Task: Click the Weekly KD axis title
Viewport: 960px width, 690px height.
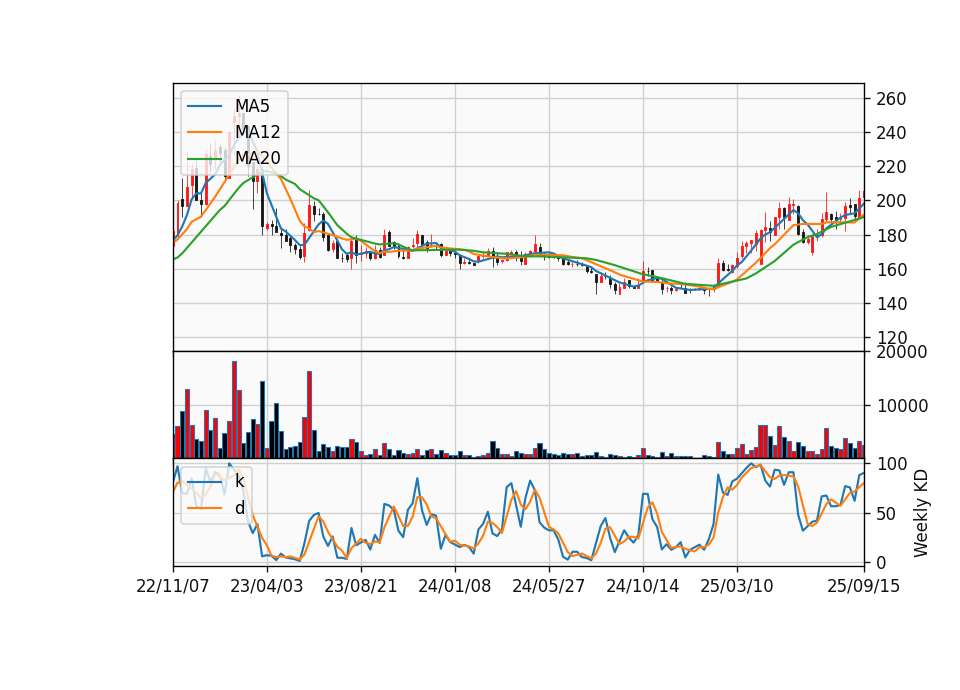Action: click(x=920, y=513)
